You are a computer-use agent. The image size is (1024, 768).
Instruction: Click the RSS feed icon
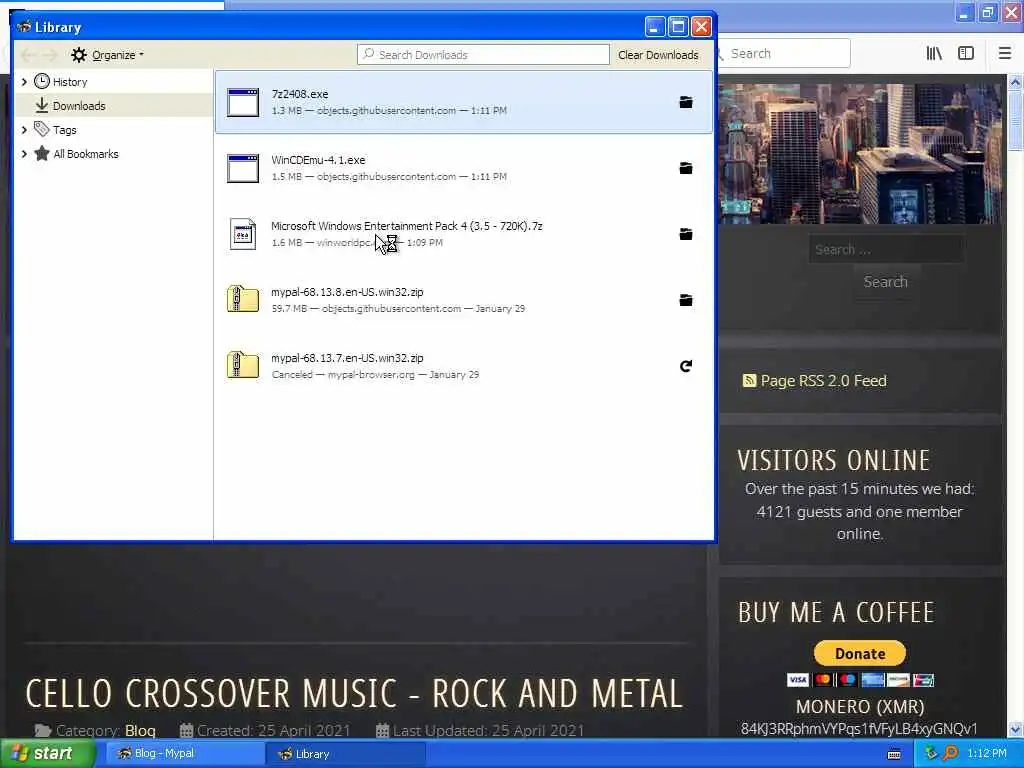coord(749,381)
